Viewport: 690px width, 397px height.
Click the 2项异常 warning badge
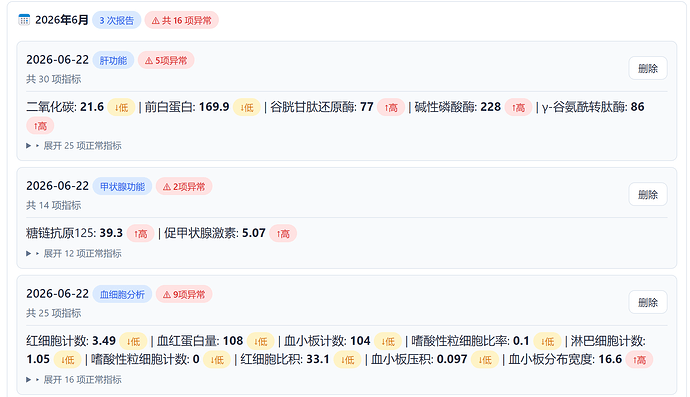(x=184, y=187)
